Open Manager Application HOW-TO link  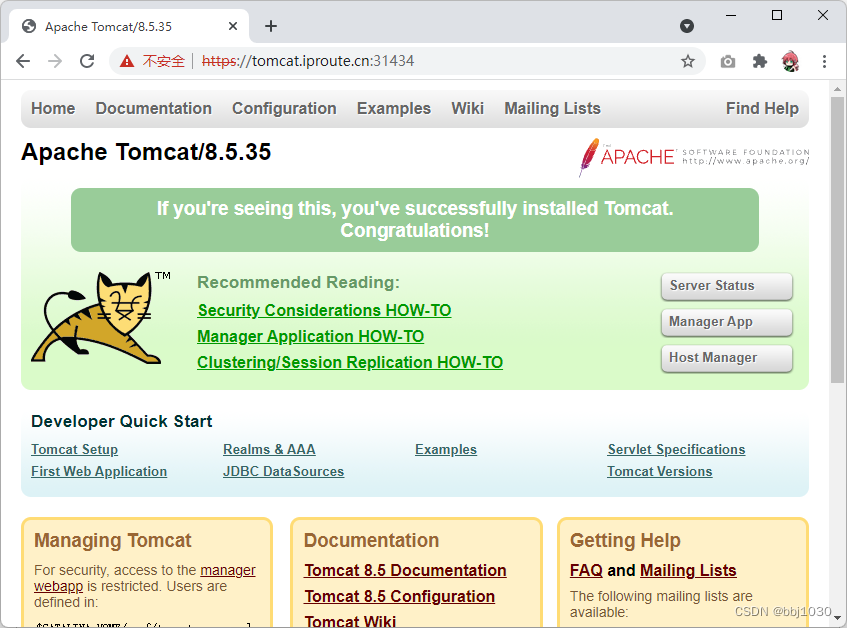pyautogui.click(x=311, y=336)
